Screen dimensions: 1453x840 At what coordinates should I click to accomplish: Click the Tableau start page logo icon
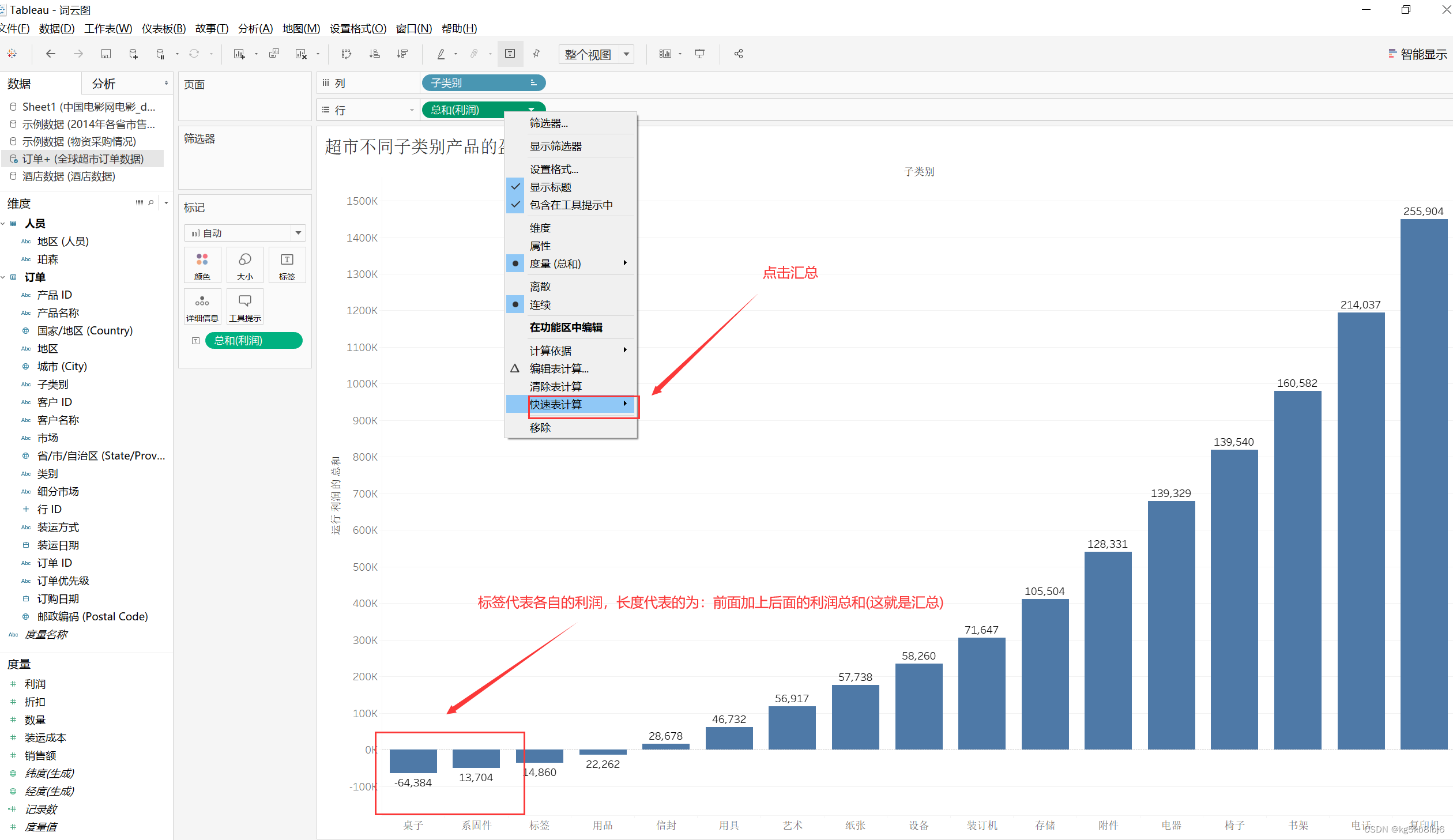coord(12,54)
